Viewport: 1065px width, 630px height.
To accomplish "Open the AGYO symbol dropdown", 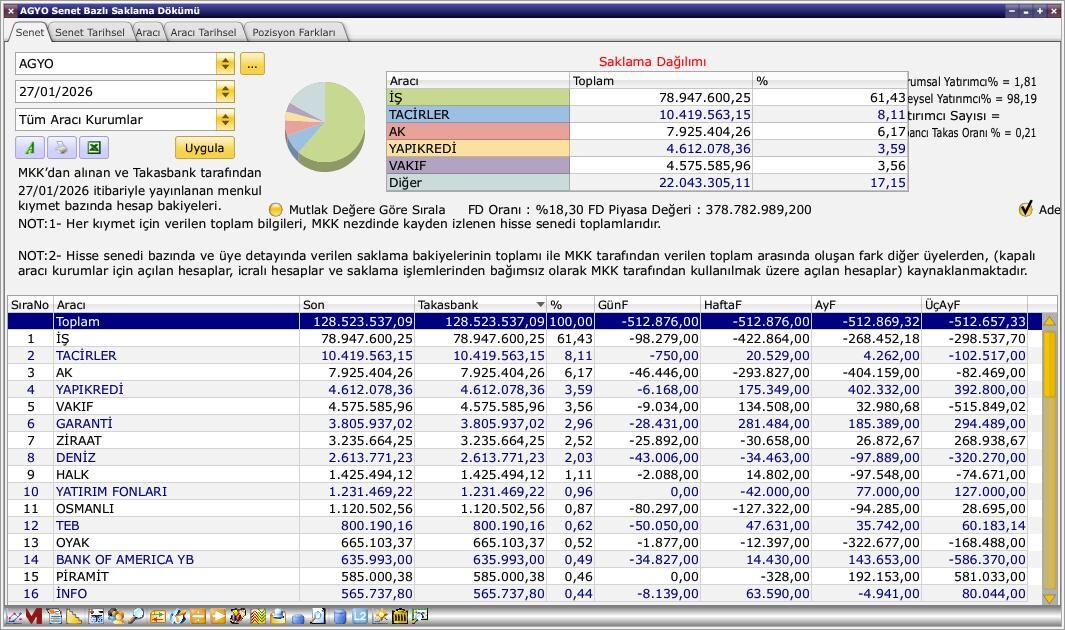I will point(225,64).
